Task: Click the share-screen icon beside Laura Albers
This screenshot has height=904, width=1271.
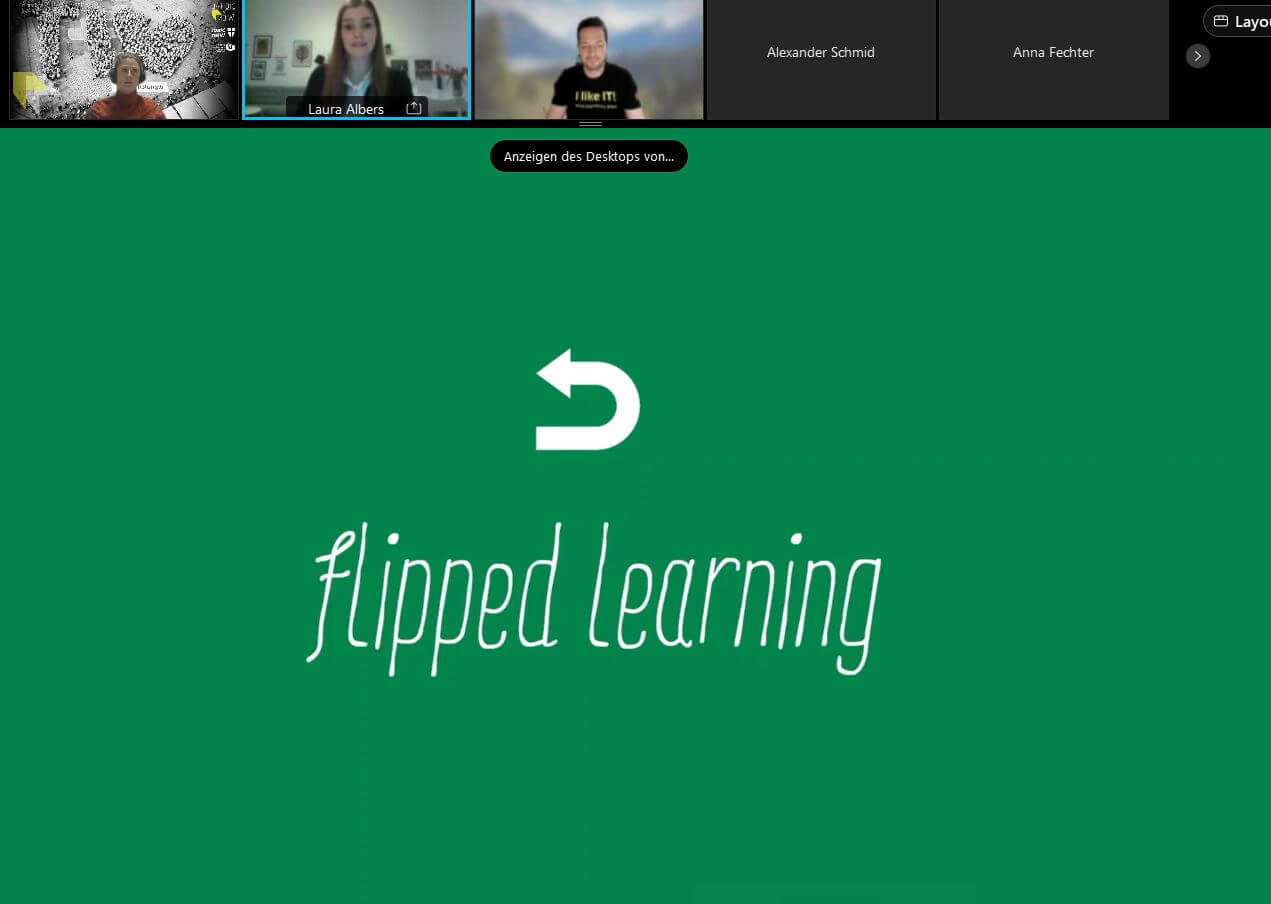Action: 413,108
